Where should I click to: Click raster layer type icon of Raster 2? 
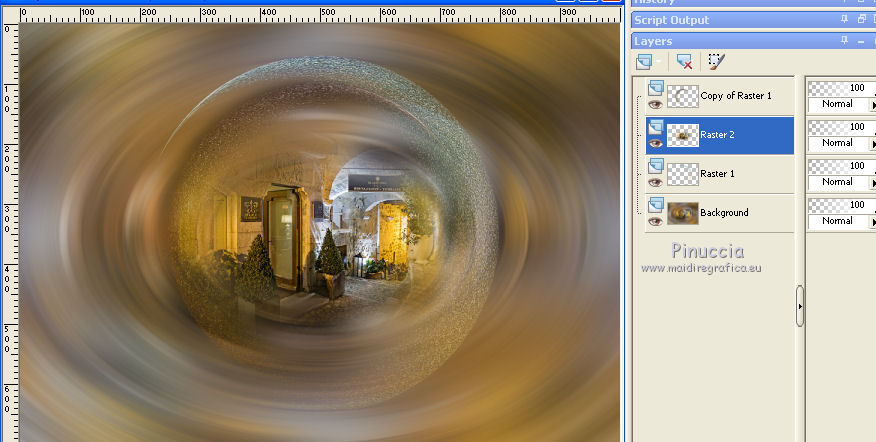[x=656, y=127]
